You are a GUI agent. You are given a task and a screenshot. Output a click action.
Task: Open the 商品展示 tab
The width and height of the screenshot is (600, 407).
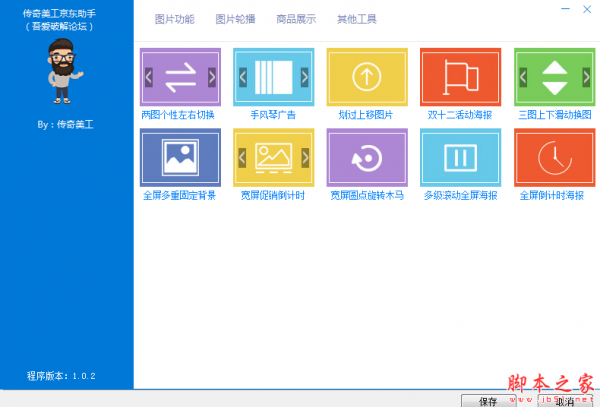pyautogui.click(x=296, y=19)
